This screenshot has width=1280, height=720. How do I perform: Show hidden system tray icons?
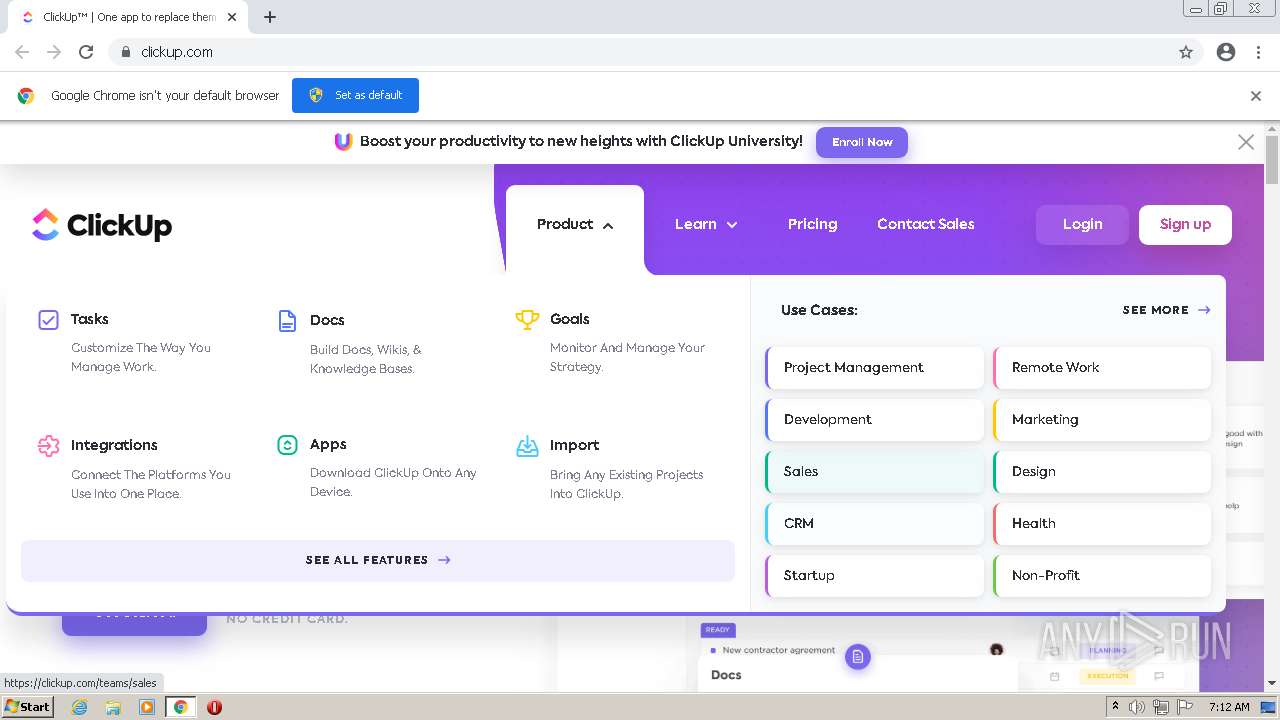coord(1115,707)
